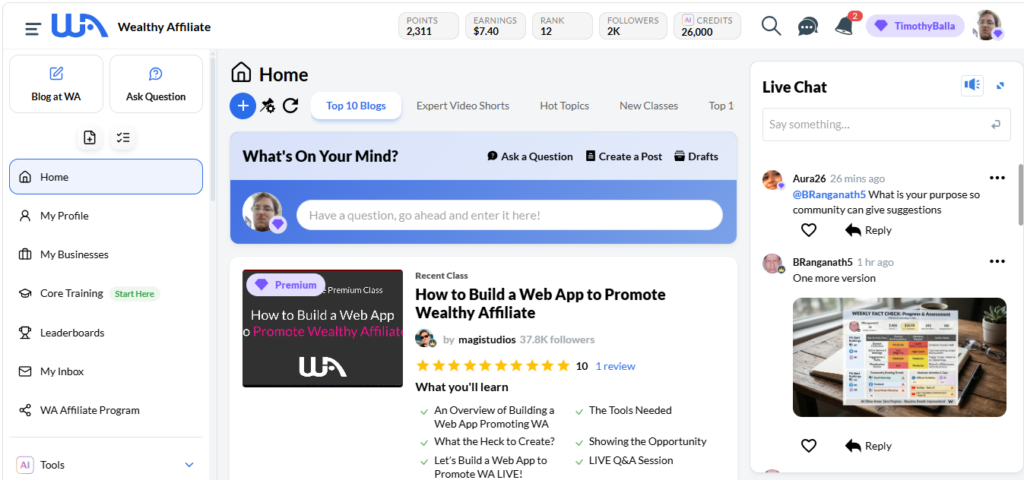The width and height of the screenshot is (1024, 480).
Task: Click BRanganath5's avatar in Live Chat
Action: pyautogui.click(x=773, y=264)
